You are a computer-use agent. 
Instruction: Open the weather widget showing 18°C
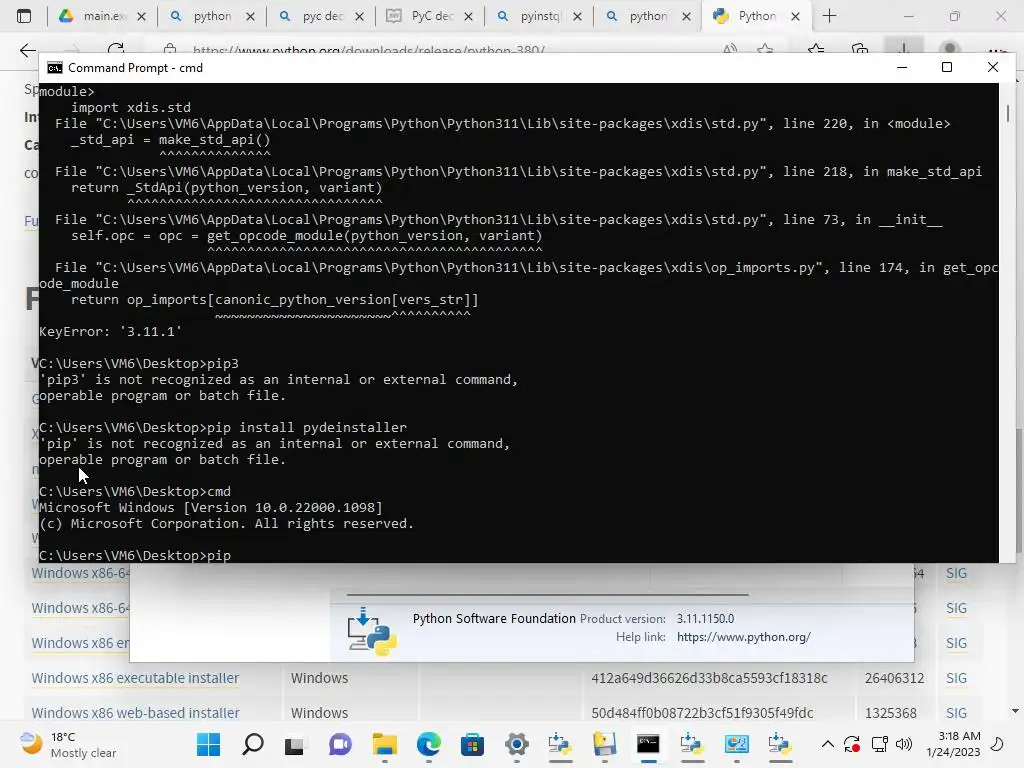point(69,744)
